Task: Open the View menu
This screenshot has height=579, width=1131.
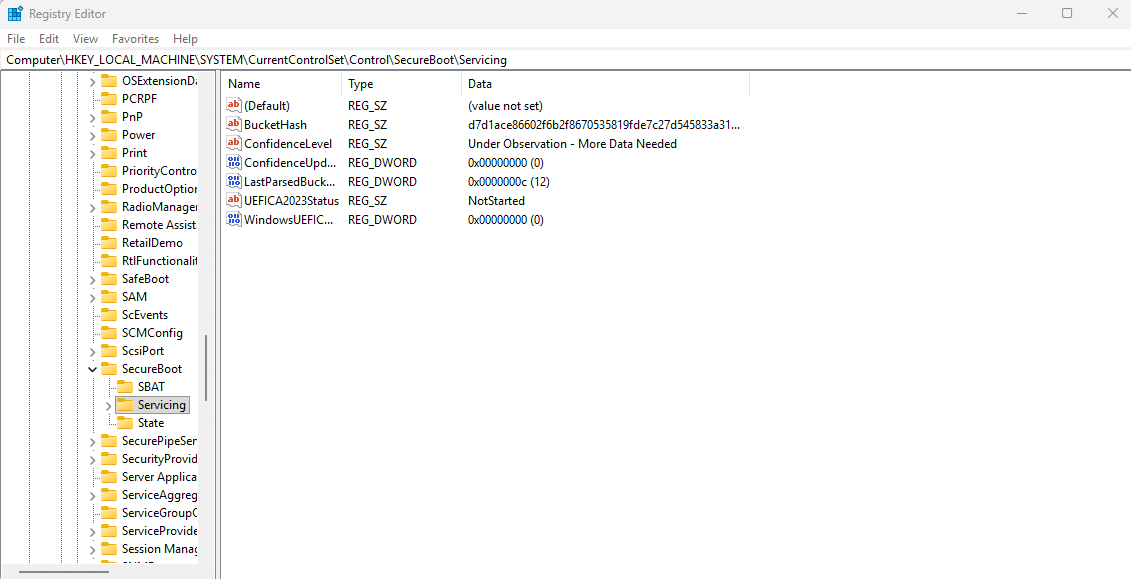Action: coord(86,39)
